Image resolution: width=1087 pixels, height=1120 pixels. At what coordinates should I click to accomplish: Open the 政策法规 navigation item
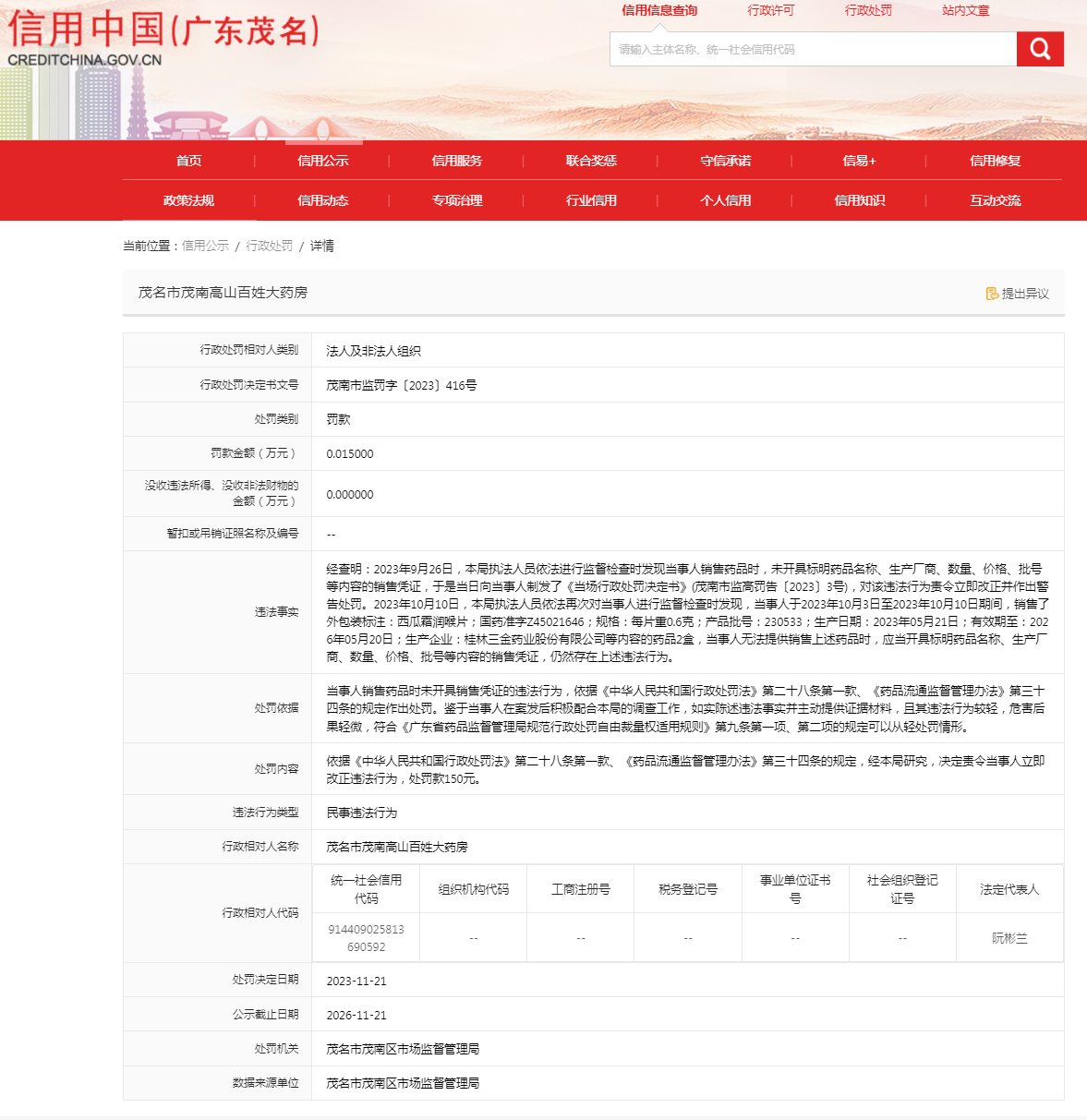(188, 200)
